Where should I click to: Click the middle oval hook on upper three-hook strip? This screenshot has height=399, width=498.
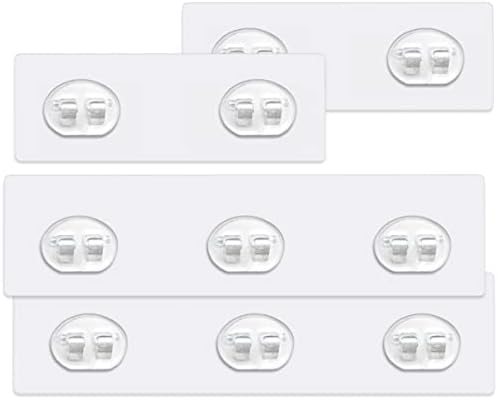coord(246,244)
